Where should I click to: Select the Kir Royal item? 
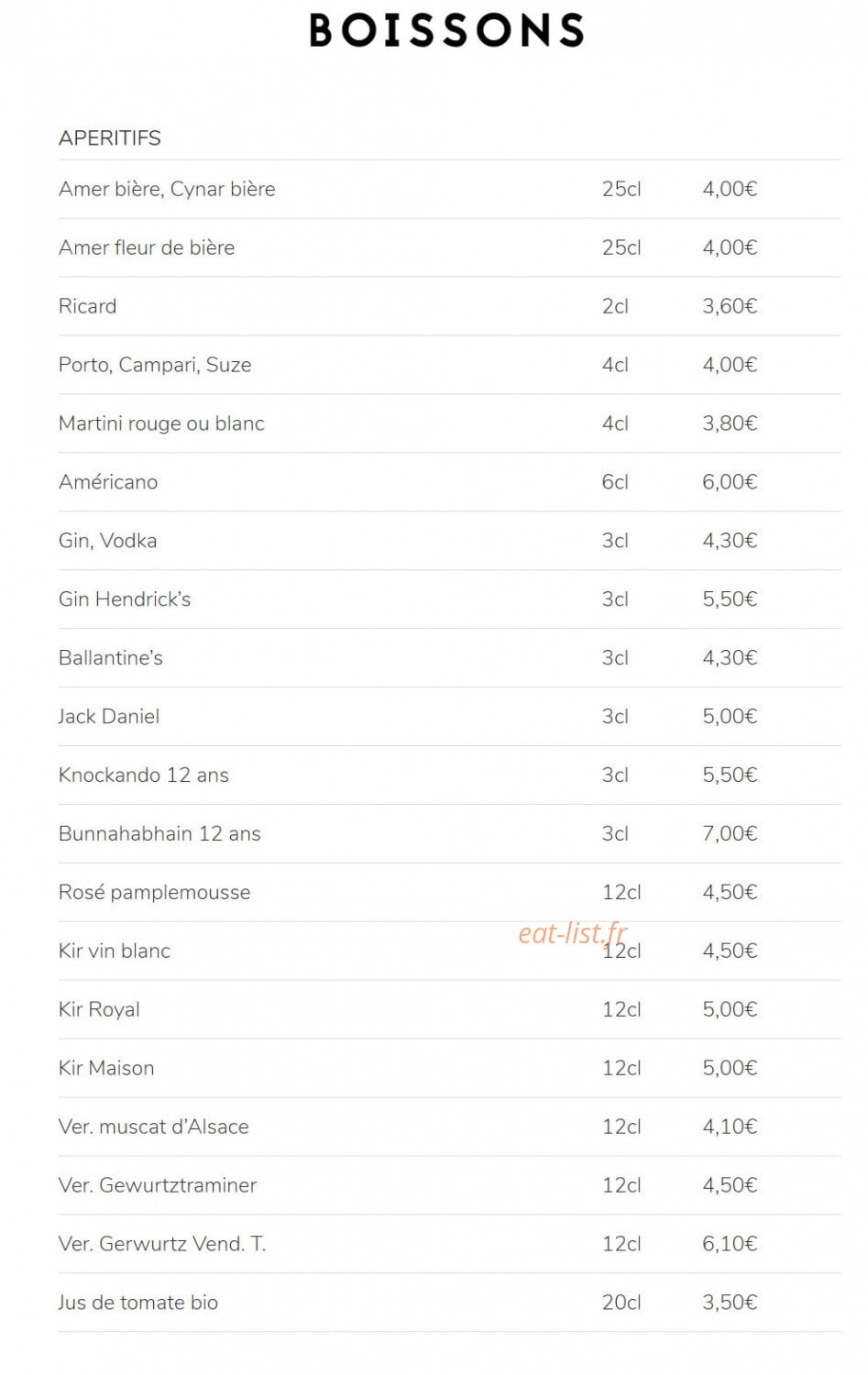(449, 1010)
